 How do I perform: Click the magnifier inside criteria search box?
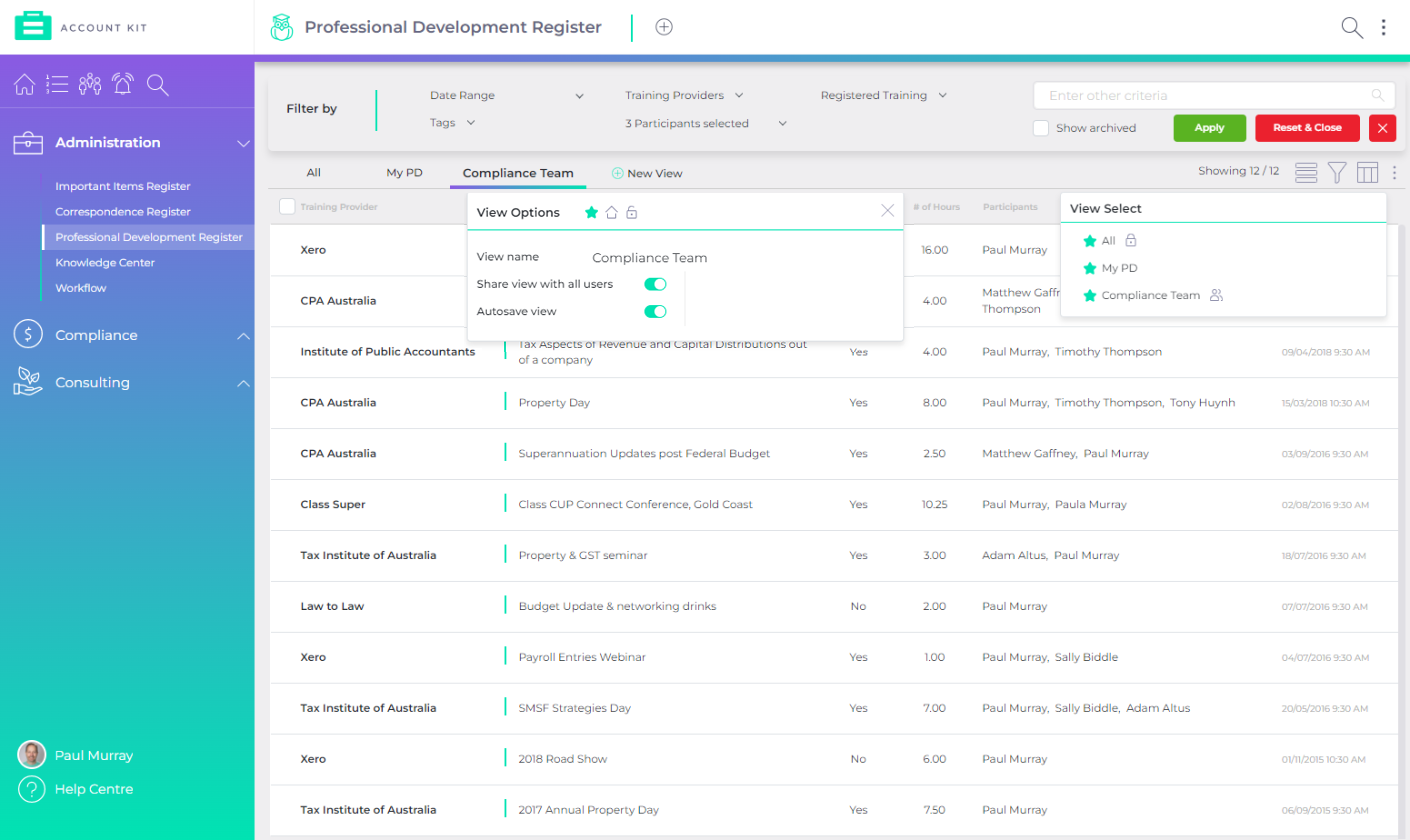tap(1378, 96)
